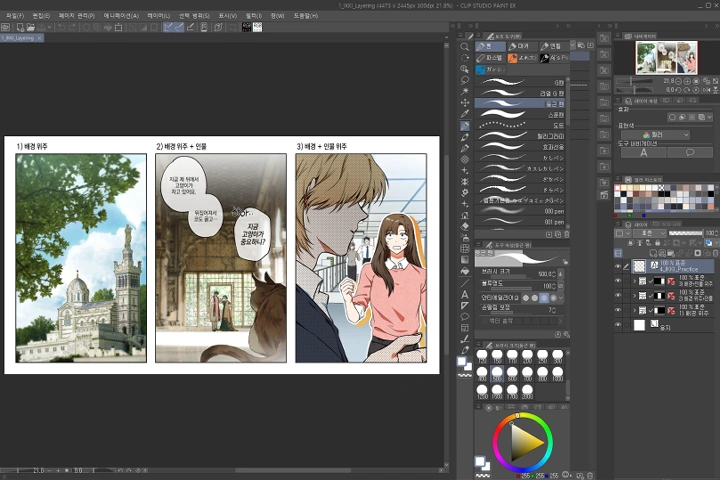Open the 편집(E) menu

[x=41, y=16]
